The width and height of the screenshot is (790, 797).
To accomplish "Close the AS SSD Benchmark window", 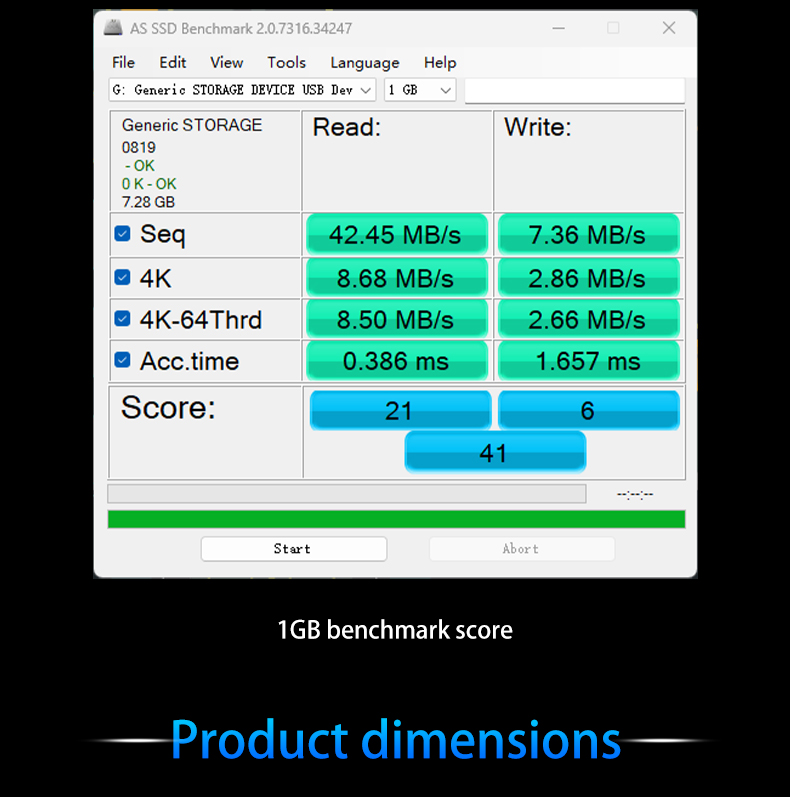I will tap(668, 28).
